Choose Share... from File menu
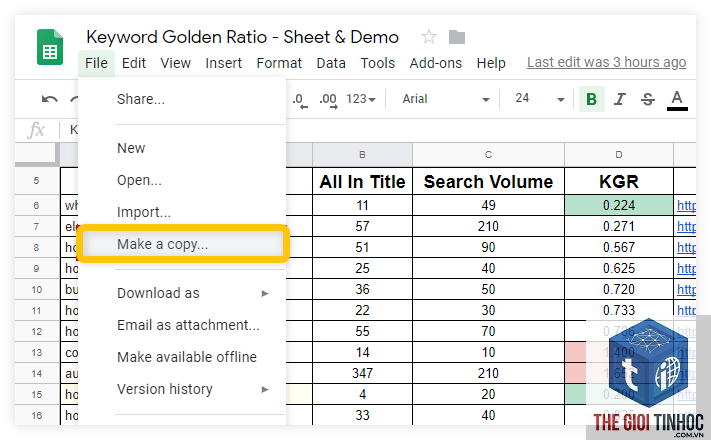 (182, 99)
